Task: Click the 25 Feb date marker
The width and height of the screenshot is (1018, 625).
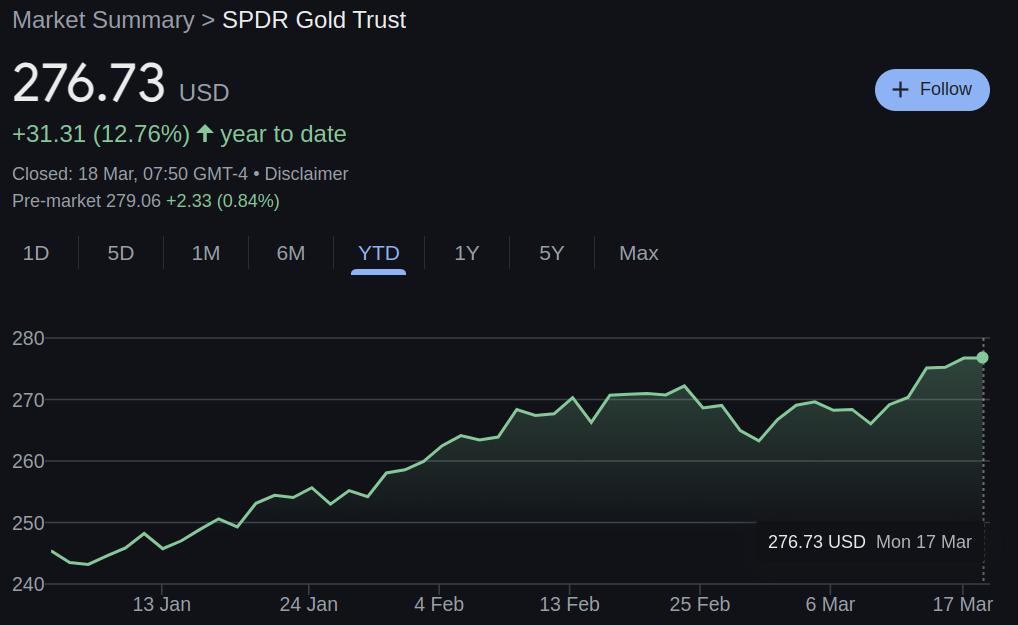Action: click(x=700, y=604)
